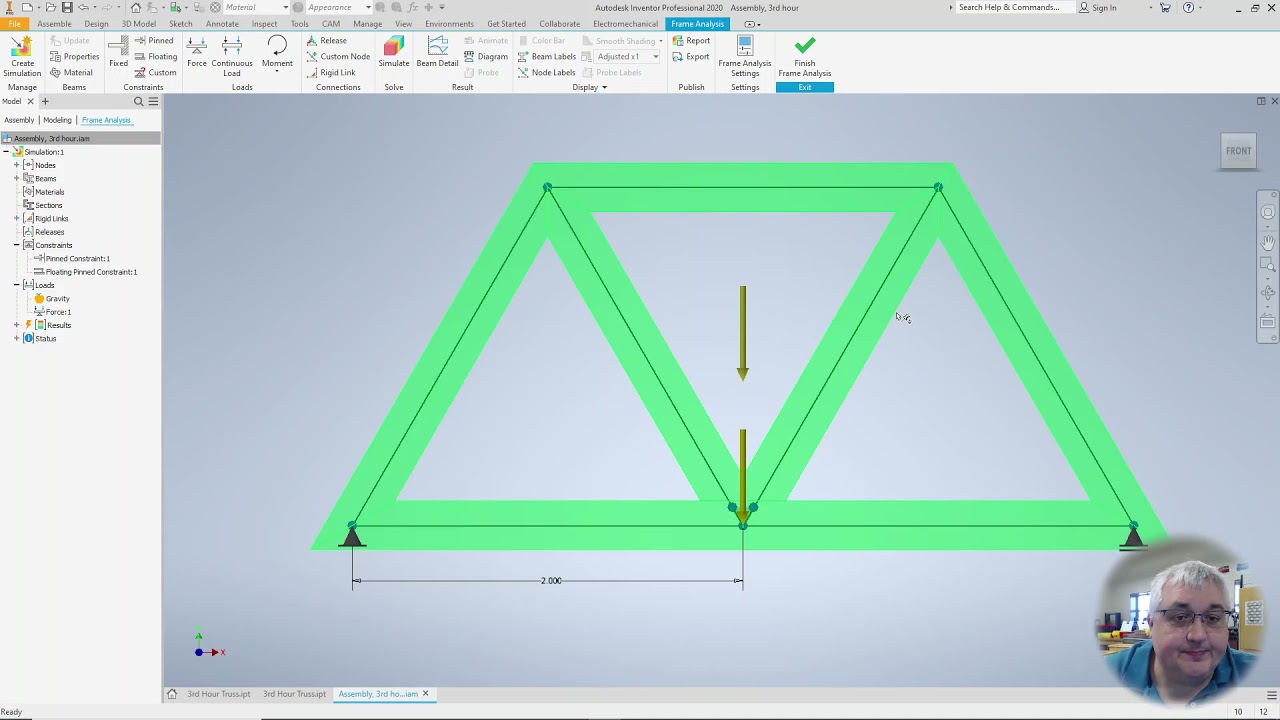Open the File menu
Image resolution: width=1280 pixels, height=720 pixels.
click(14, 24)
